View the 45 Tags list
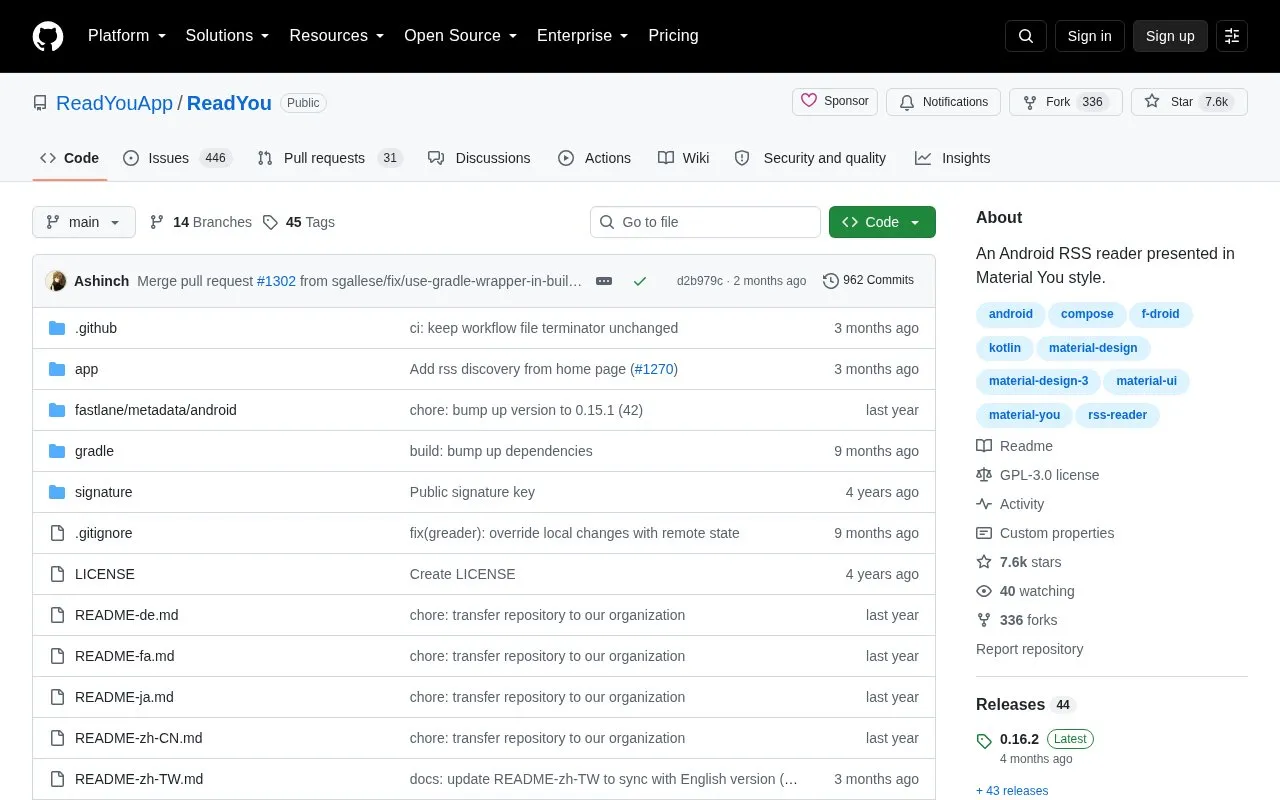Screen dimensions: 1280x800 pyautogui.click(x=298, y=222)
